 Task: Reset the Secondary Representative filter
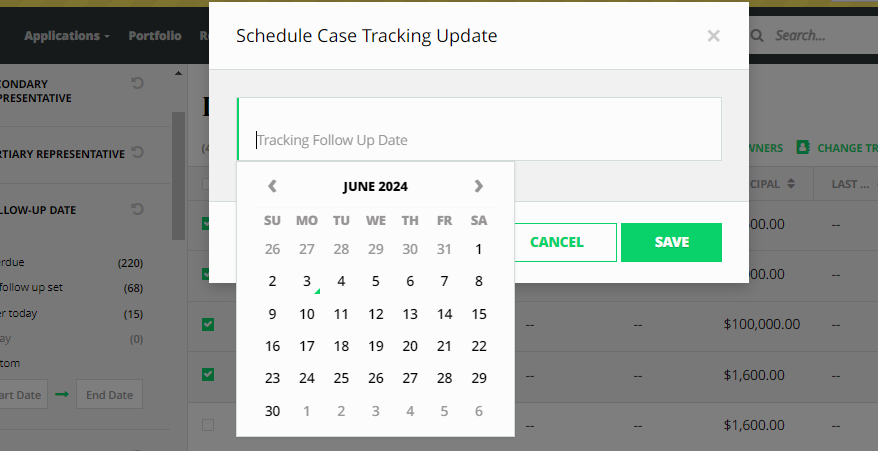click(x=138, y=83)
